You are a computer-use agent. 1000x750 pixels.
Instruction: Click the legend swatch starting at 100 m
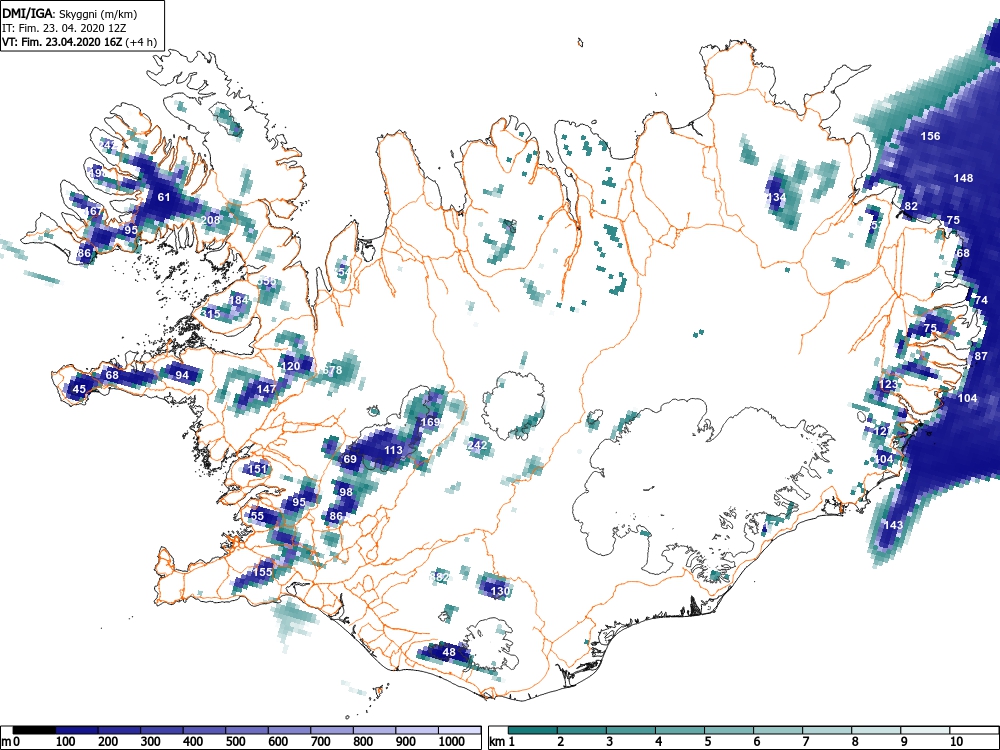click(77, 730)
